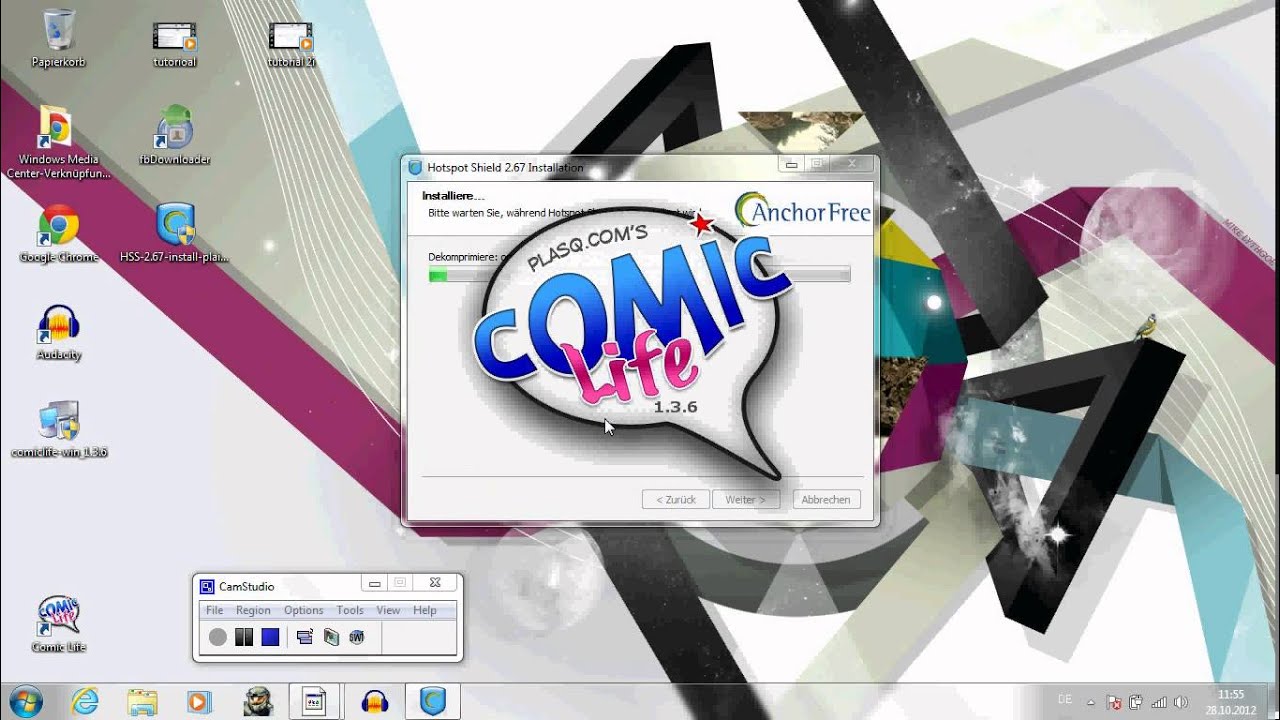
Task: Open CamStudio Options menu
Action: (x=303, y=610)
